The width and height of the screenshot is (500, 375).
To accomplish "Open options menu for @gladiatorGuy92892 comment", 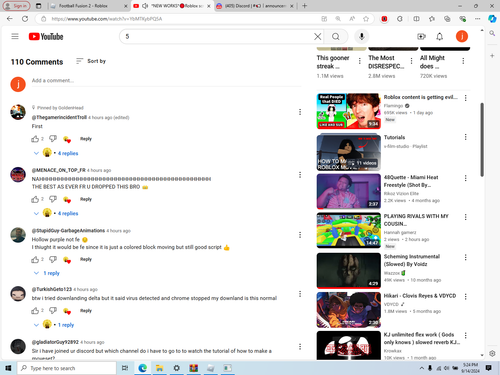I will tap(300, 346).
